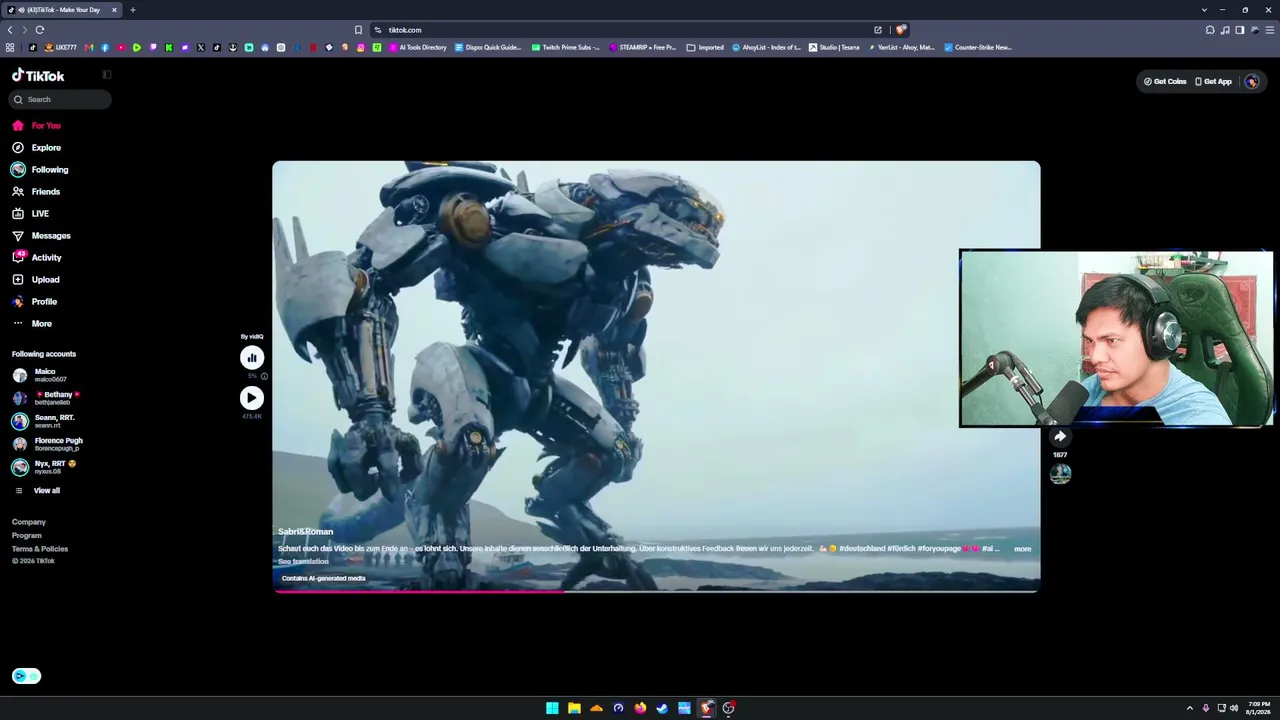Open your Profile page

point(35,302)
